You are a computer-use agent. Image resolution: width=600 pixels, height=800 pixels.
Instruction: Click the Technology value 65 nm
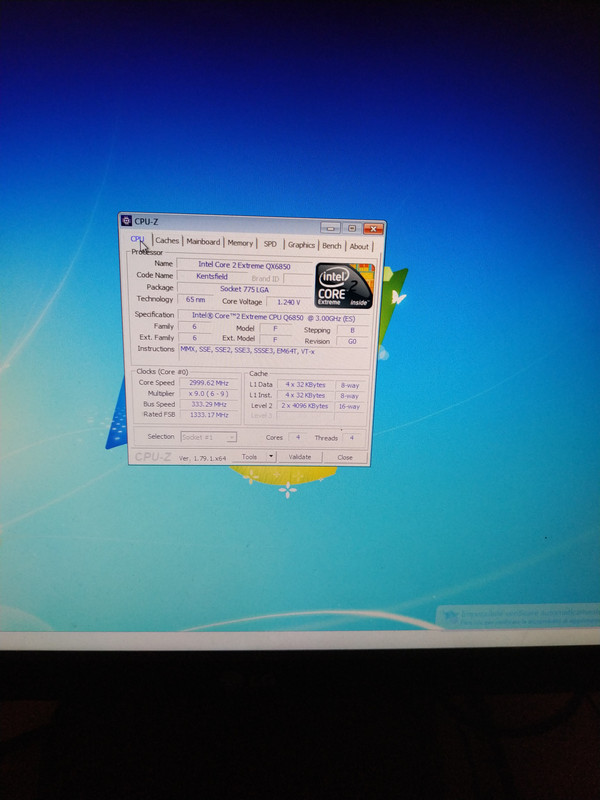click(x=195, y=299)
